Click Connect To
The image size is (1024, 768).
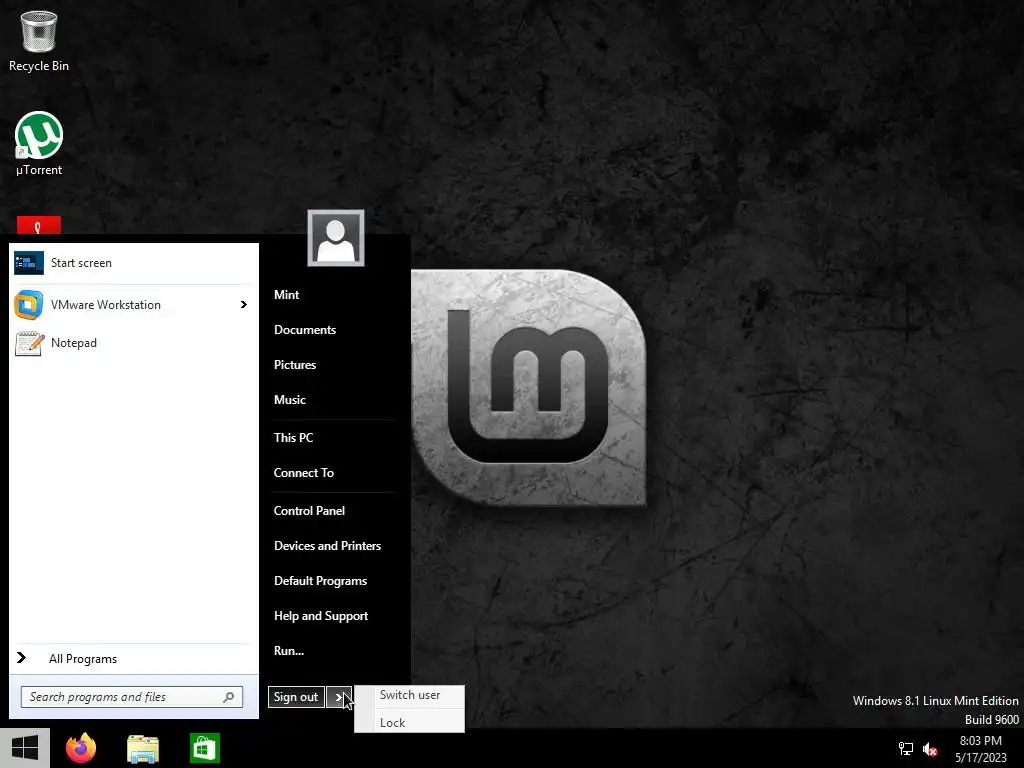pos(304,473)
